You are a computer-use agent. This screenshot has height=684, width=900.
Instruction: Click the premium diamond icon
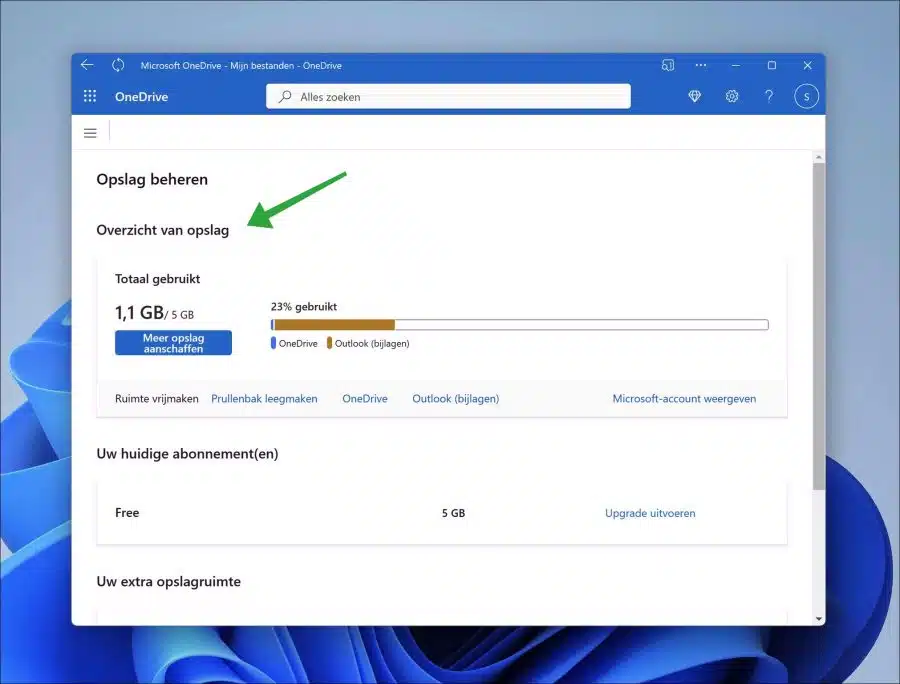point(695,96)
